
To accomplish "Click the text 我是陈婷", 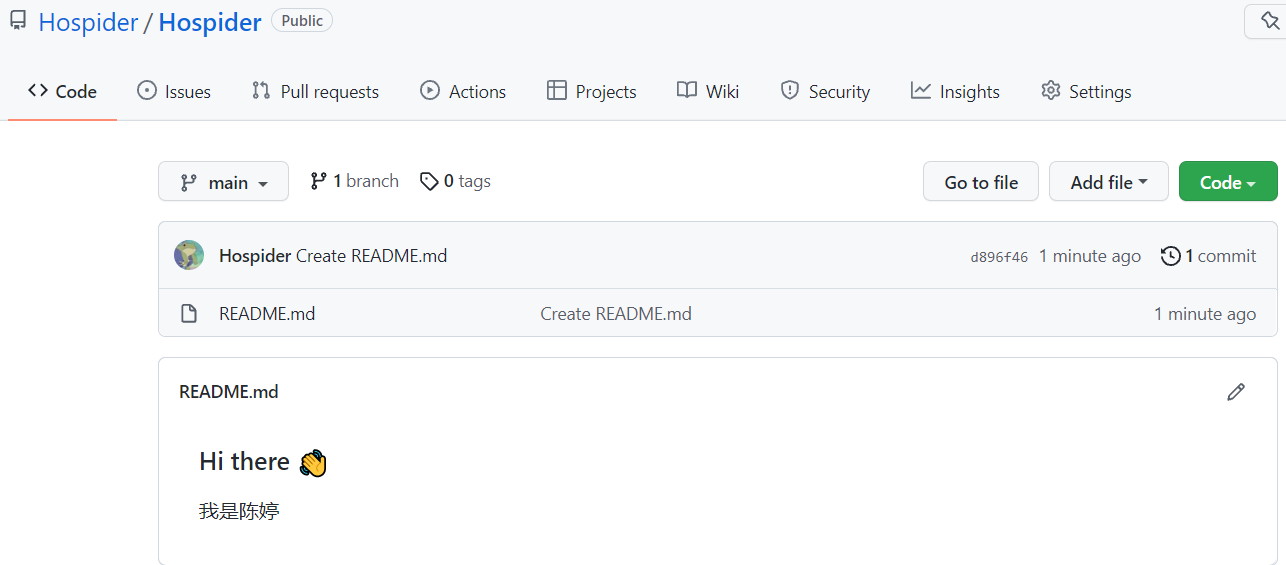I will coord(239,511).
